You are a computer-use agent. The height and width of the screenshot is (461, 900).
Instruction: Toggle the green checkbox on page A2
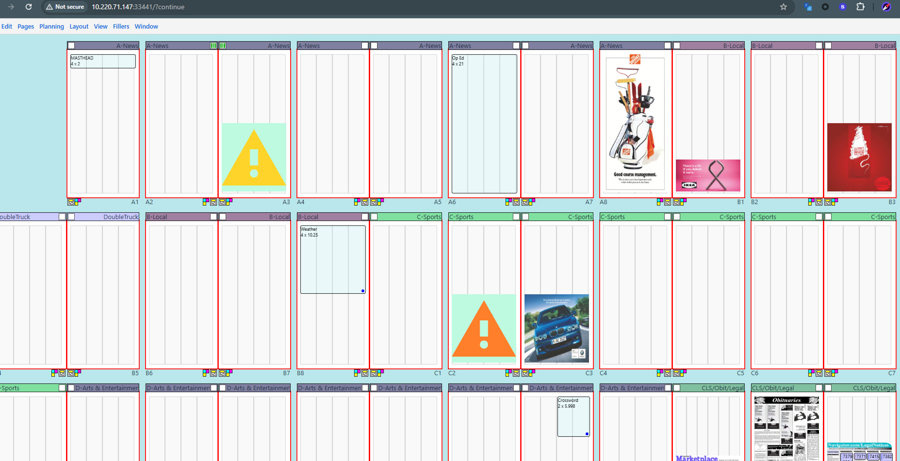point(214,46)
